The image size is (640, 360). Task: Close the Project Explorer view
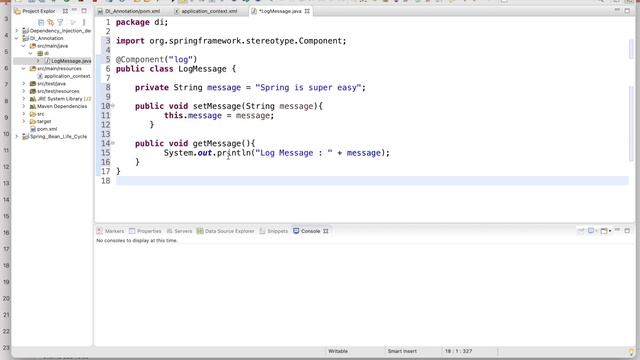65,11
